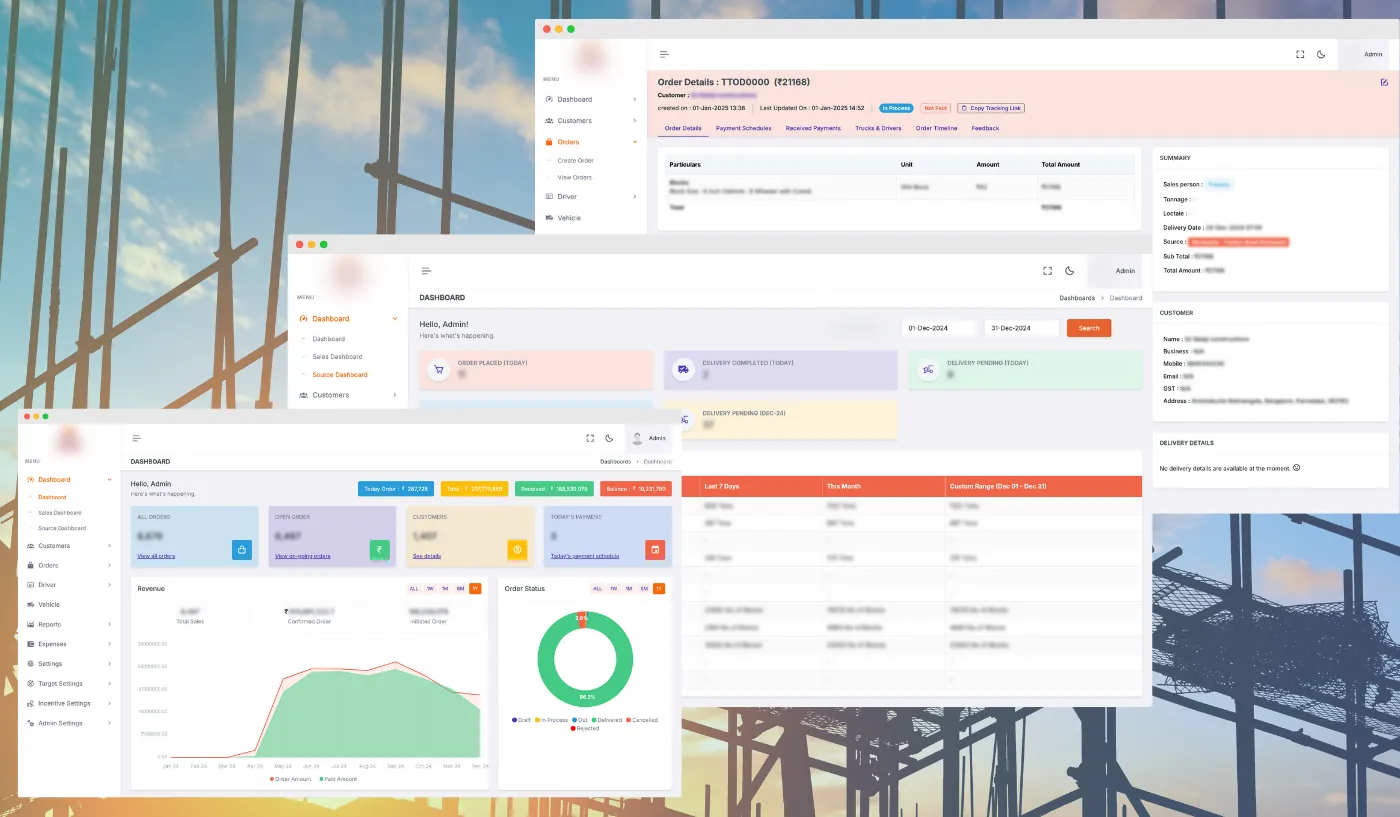1400x817 pixels.
Task: Click the orange Search button
Action: (1088, 328)
